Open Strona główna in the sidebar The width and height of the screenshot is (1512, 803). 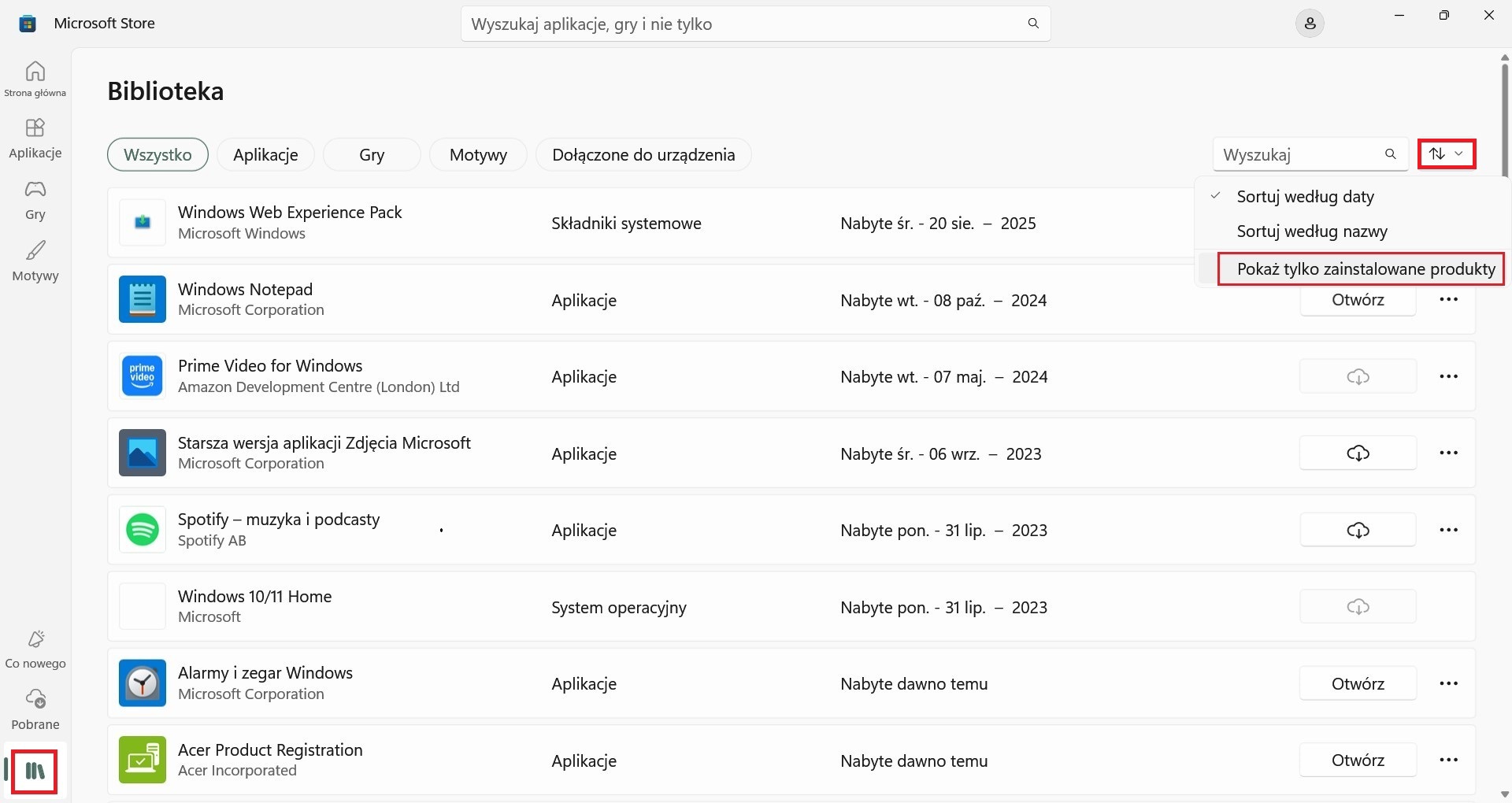[x=35, y=79]
